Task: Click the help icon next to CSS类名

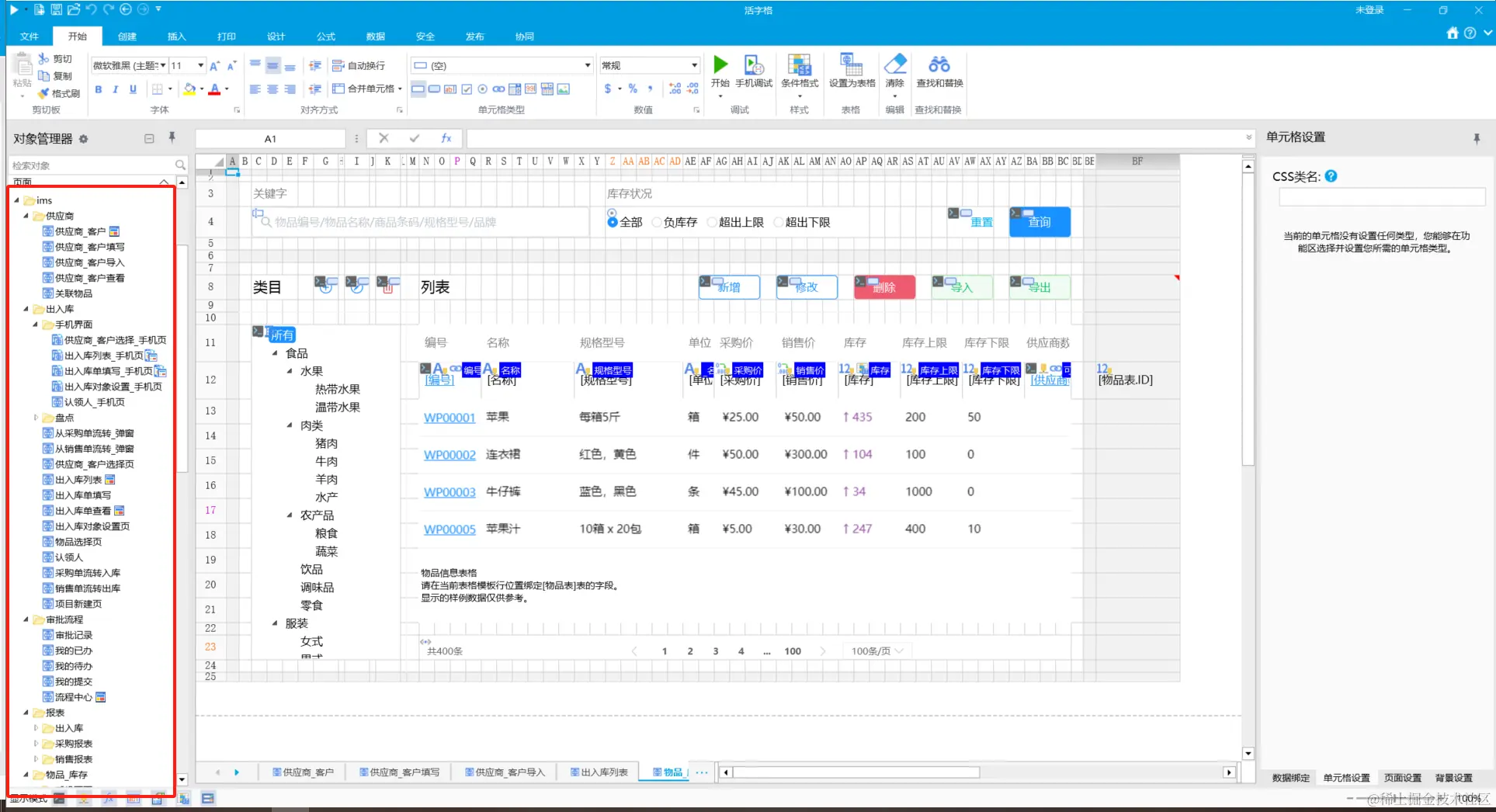Action: point(1331,176)
